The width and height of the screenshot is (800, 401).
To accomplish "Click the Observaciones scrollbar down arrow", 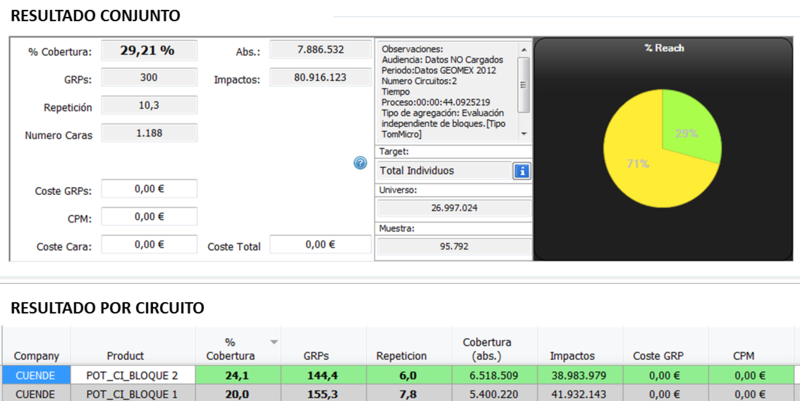I will coord(524,139).
